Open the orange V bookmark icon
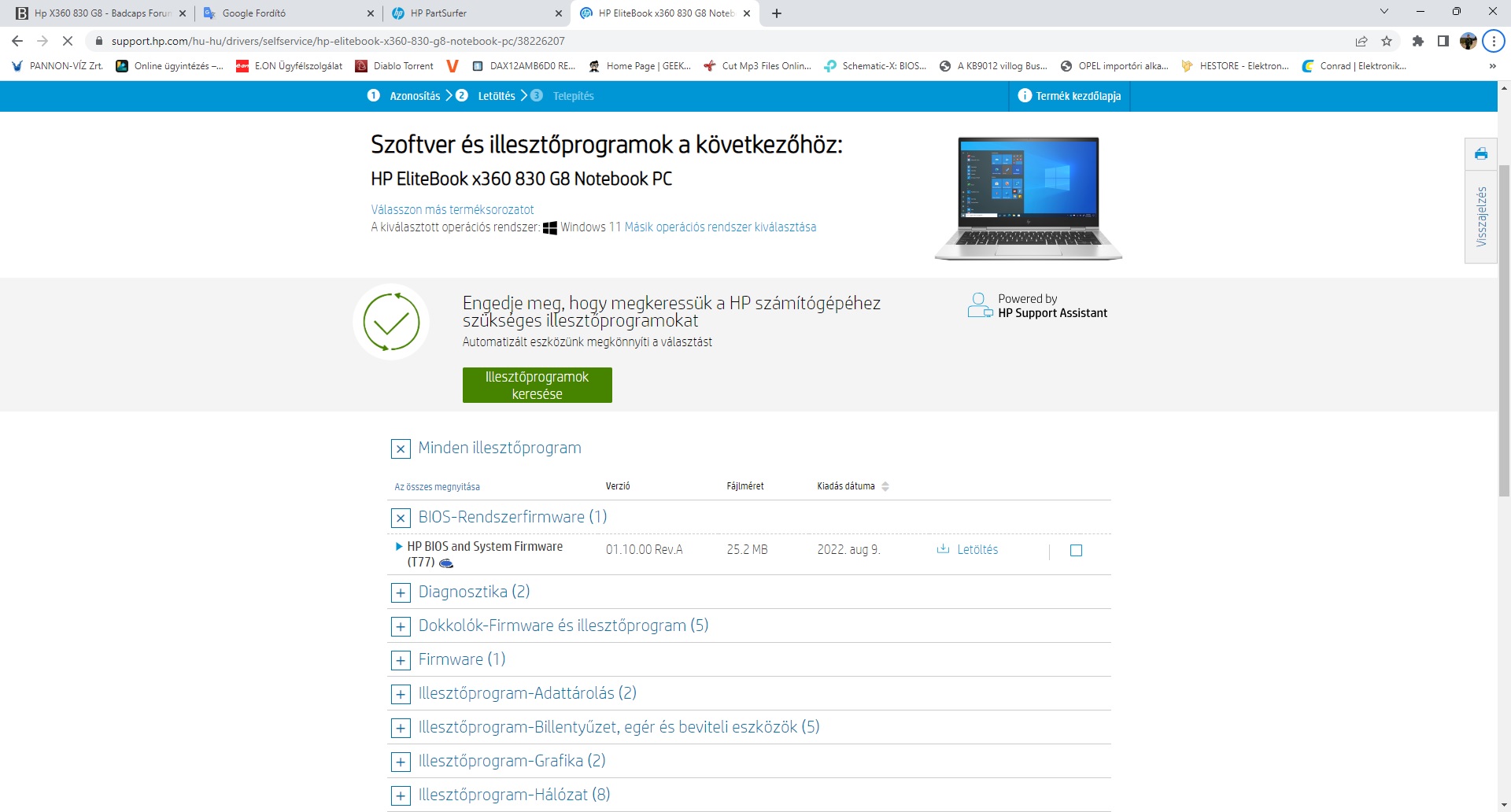 (453, 66)
